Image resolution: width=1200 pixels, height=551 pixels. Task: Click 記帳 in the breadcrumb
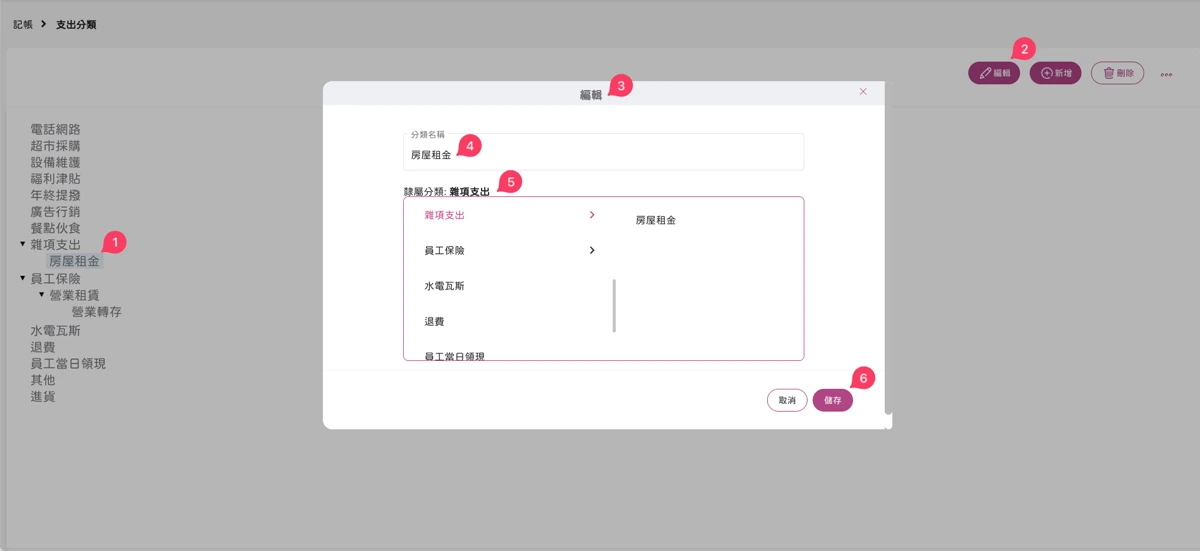(23, 24)
